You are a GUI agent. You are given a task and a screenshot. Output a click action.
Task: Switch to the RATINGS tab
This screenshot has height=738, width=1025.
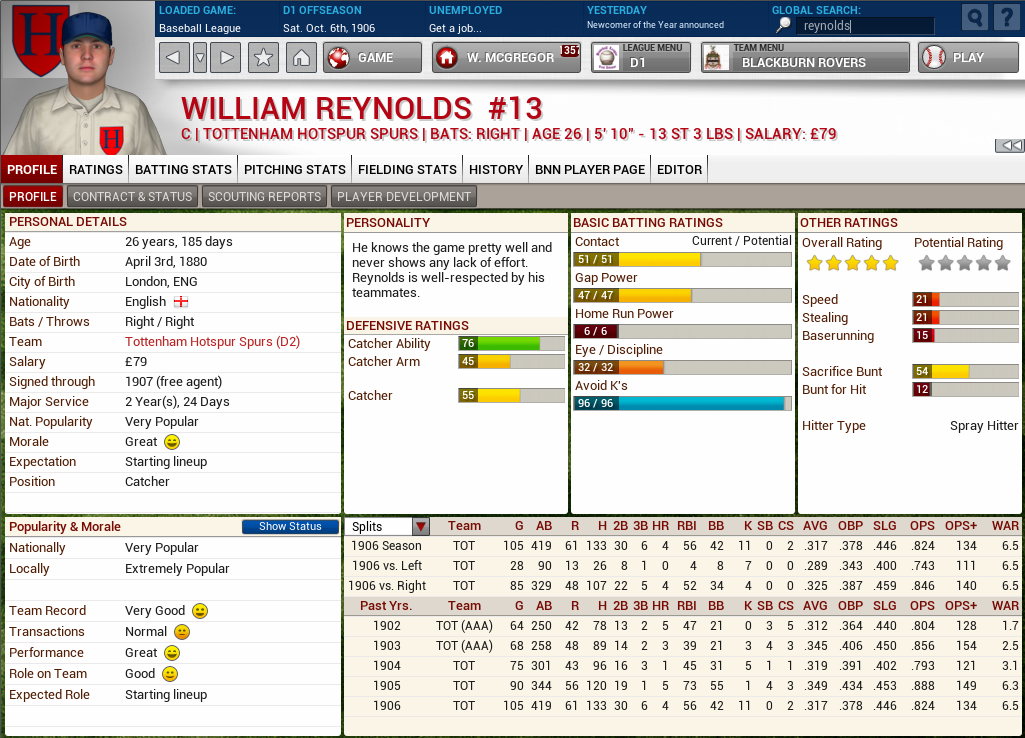(95, 169)
